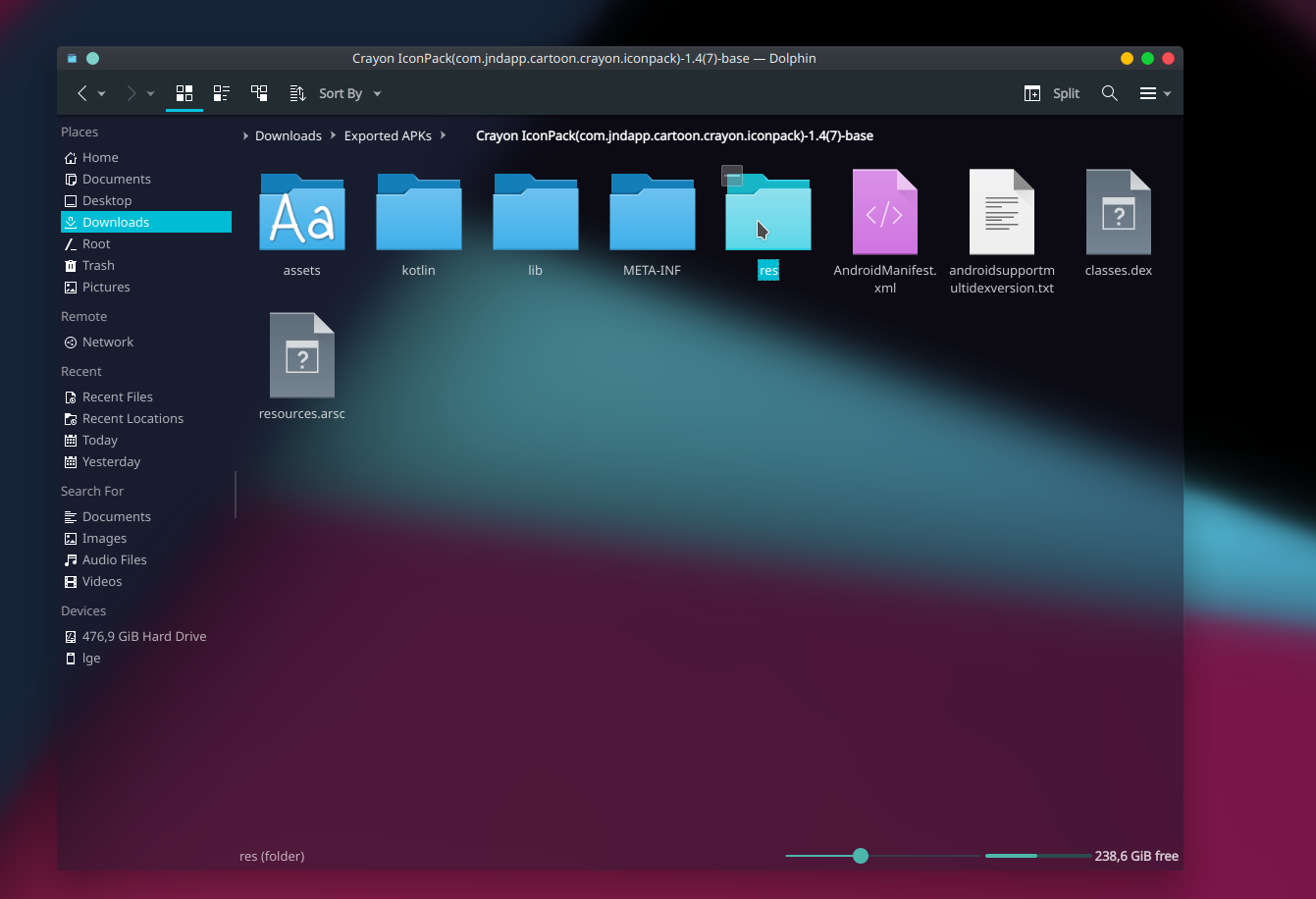
Task: Select the assets folder icon
Action: click(302, 211)
